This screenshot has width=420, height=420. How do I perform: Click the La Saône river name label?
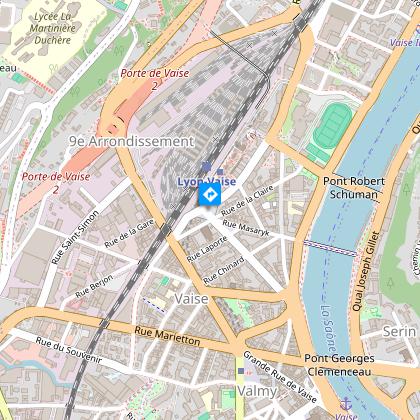pyautogui.click(x=329, y=329)
